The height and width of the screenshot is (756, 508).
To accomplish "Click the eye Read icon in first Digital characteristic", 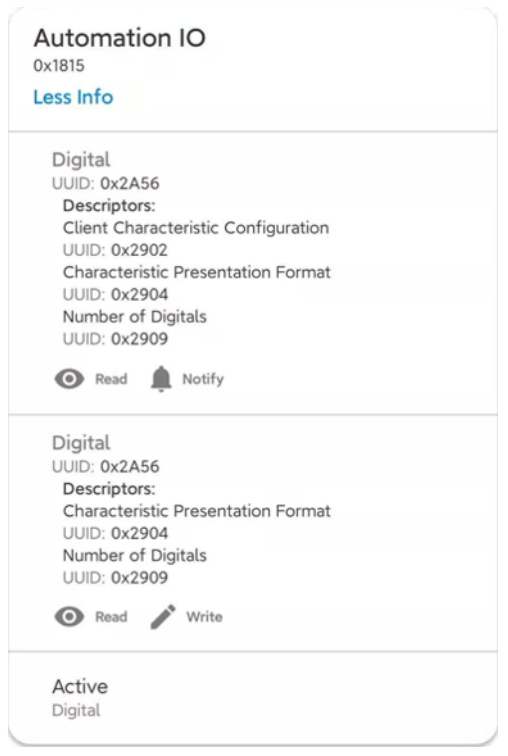I will click(69, 379).
